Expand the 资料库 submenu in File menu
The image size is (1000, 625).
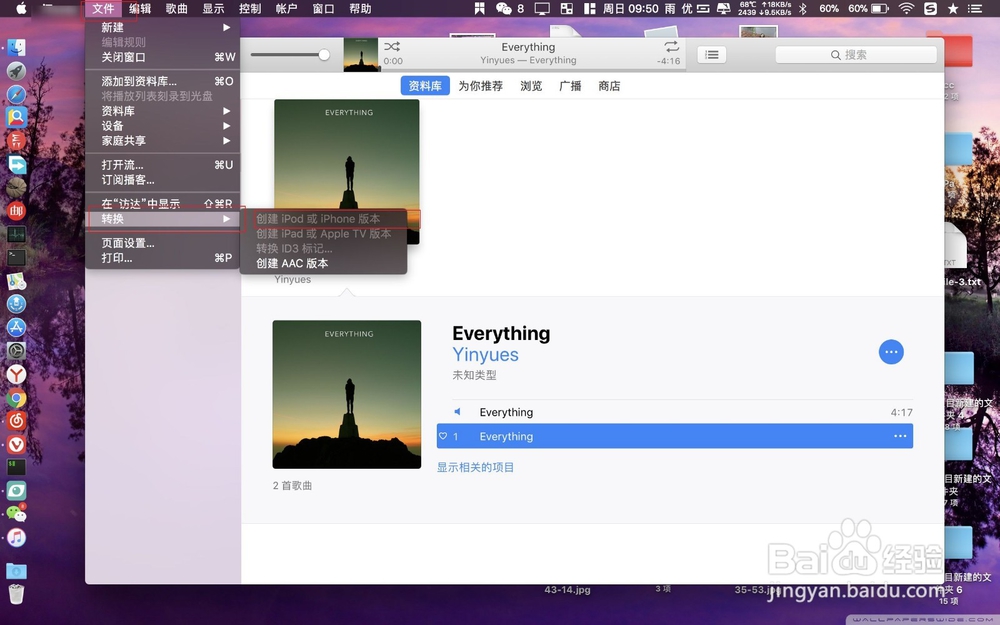pyautogui.click(x=163, y=111)
